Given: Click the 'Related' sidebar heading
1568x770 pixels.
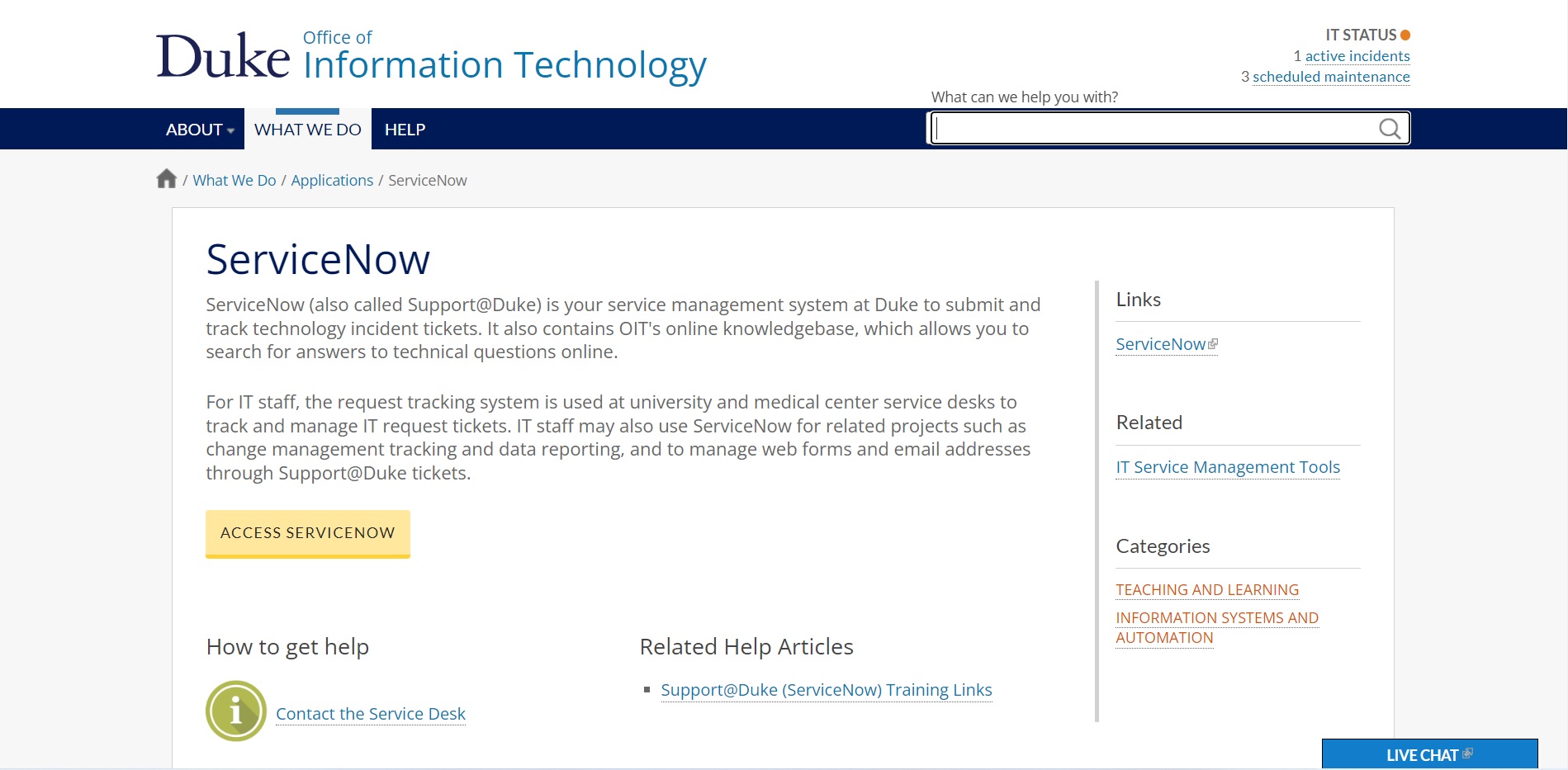Looking at the screenshot, I should click(1149, 423).
